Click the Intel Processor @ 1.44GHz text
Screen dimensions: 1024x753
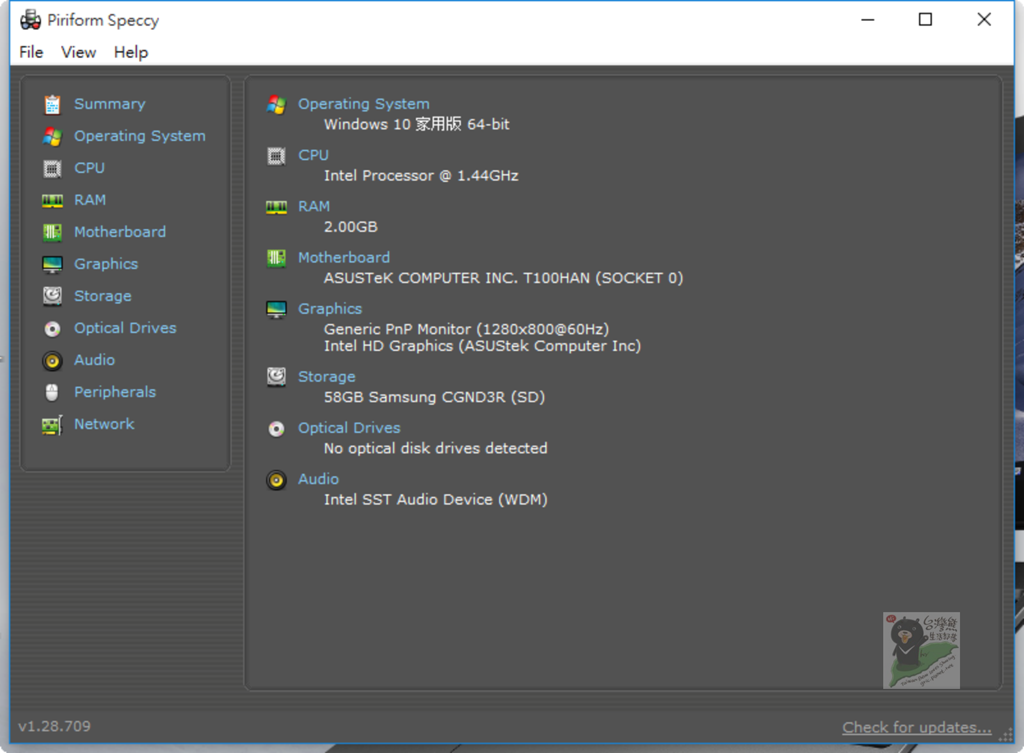click(421, 176)
